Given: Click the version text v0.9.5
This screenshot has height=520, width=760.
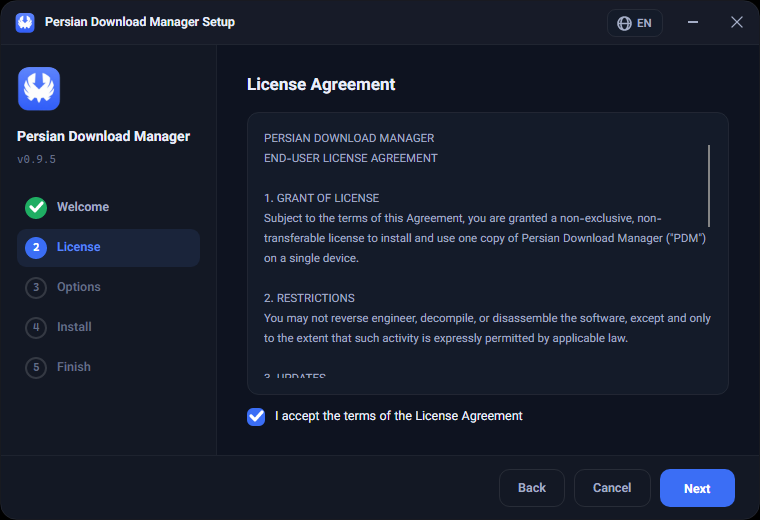Looking at the screenshot, I should pyautogui.click(x=36, y=159).
